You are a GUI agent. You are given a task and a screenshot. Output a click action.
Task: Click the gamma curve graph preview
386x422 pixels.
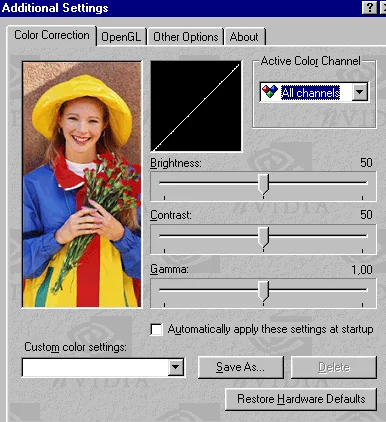pos(196,106)
